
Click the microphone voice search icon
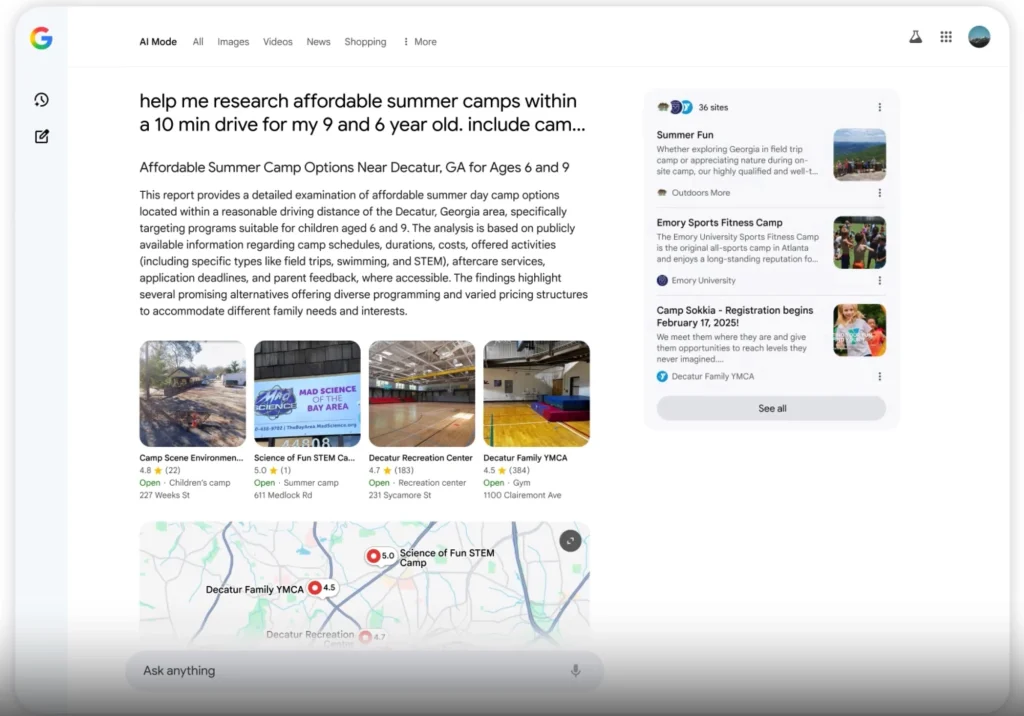coord(575,671)
